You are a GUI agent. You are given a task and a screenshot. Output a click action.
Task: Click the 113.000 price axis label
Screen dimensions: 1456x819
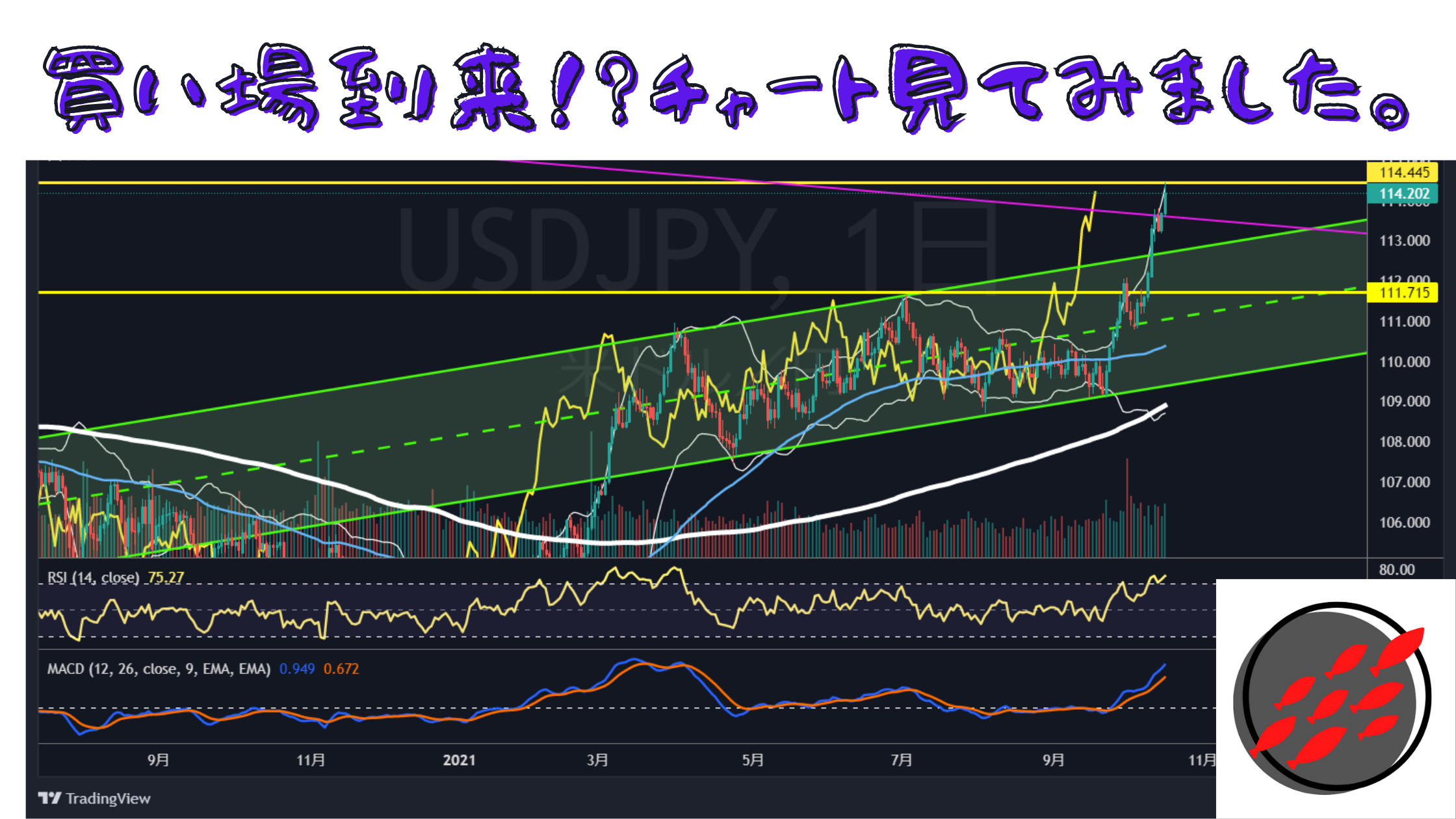click(1404, 241)
